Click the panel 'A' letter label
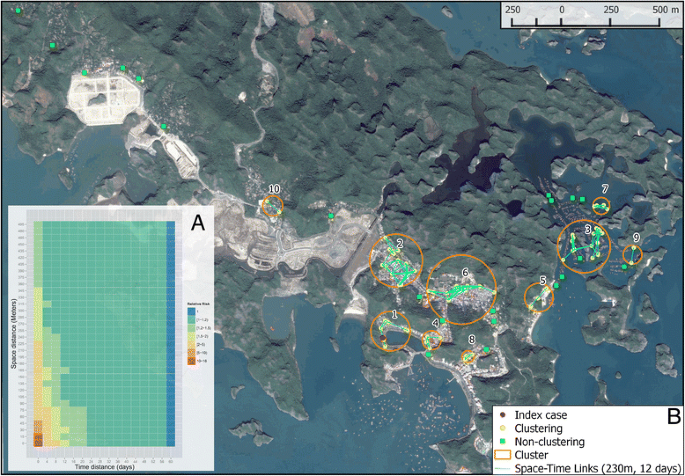This screenshot has height=476, width=685. pyautogui.click(x=198, y=223)
